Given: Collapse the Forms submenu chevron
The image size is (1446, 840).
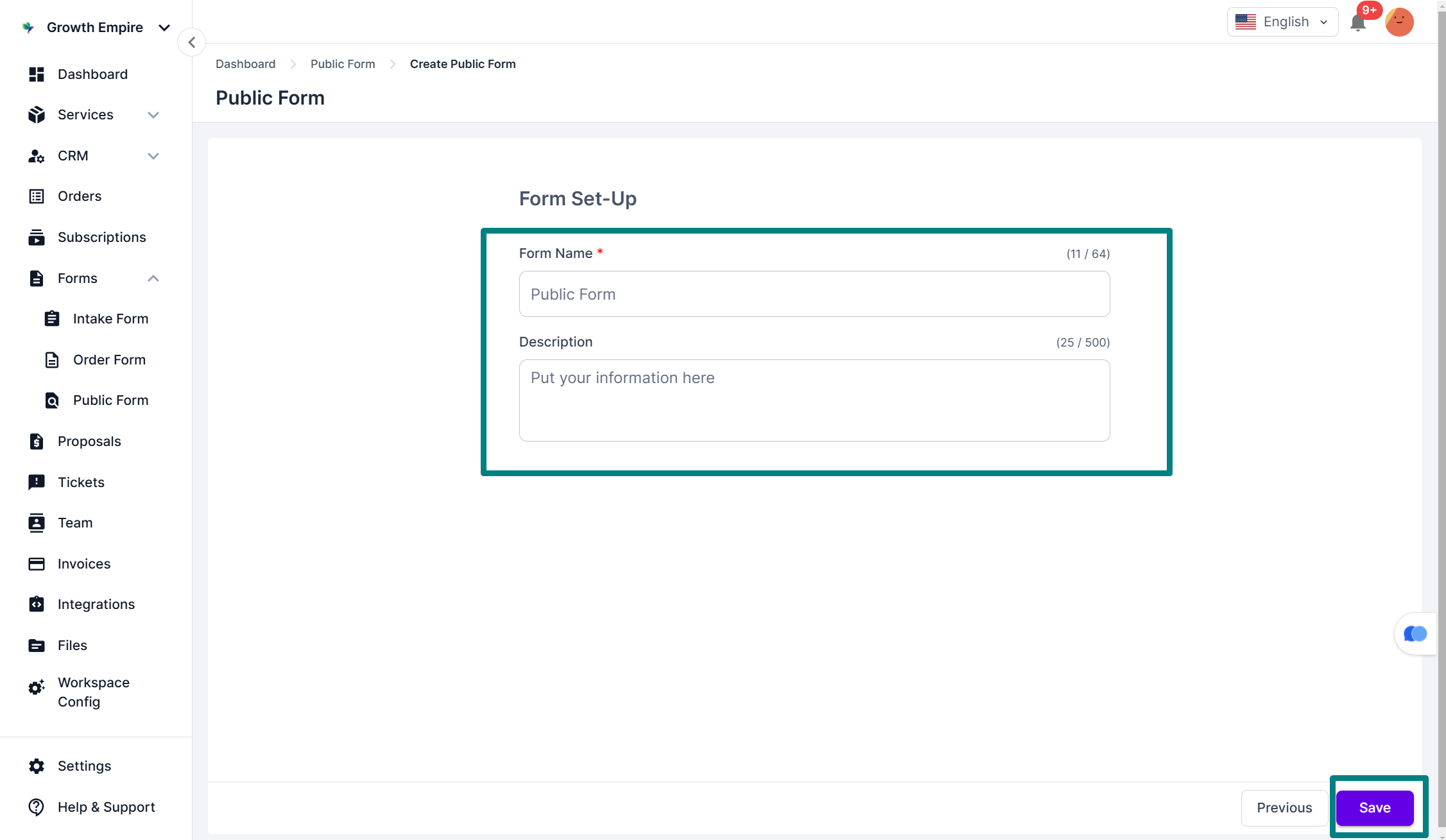Looking at the screenshot, I should click(x=153, y=278).
